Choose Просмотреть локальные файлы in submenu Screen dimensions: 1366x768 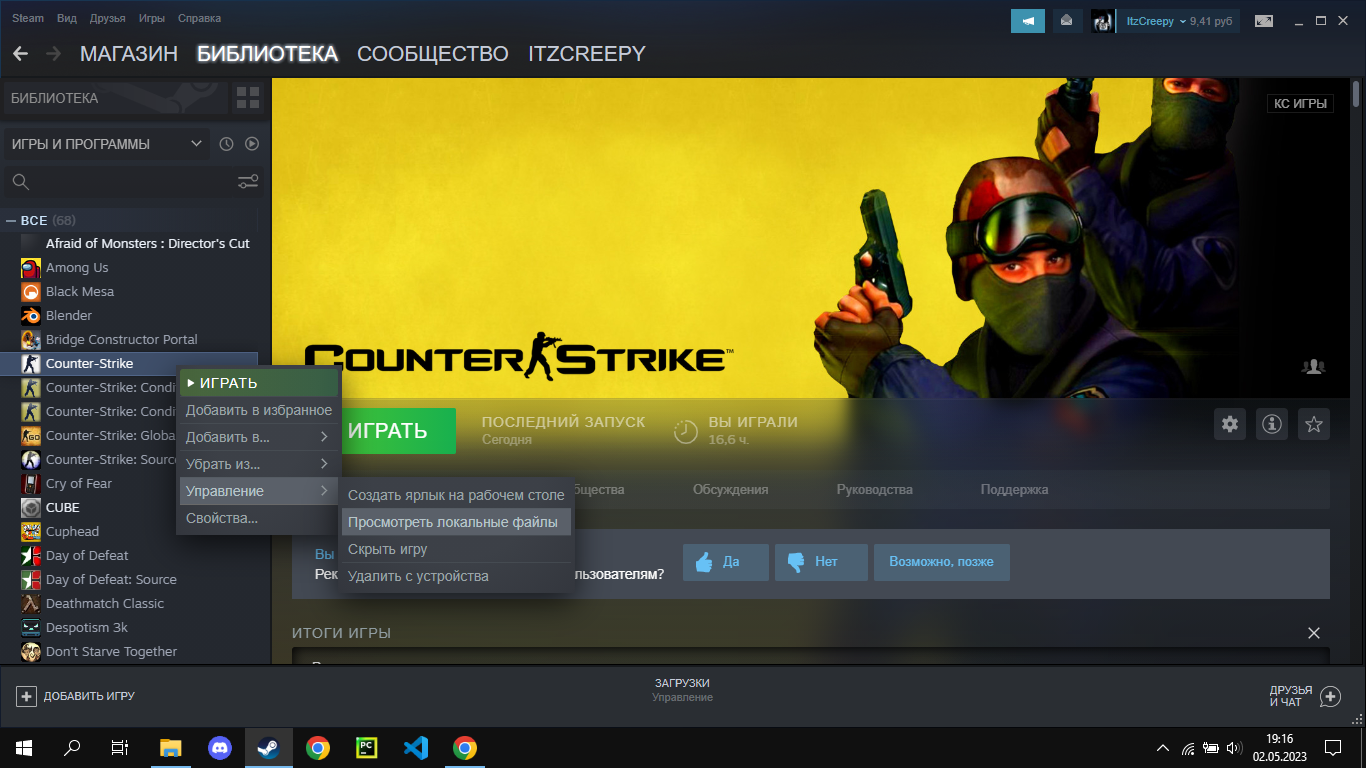456,522
